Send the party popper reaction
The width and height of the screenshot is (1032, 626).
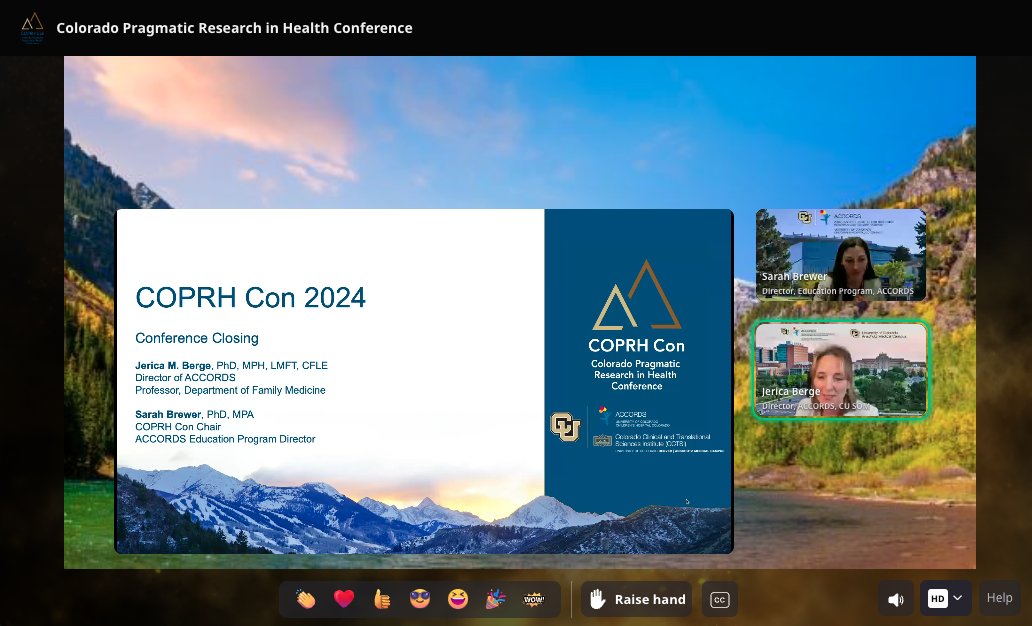pyautogui.click(x=496, y=599)
